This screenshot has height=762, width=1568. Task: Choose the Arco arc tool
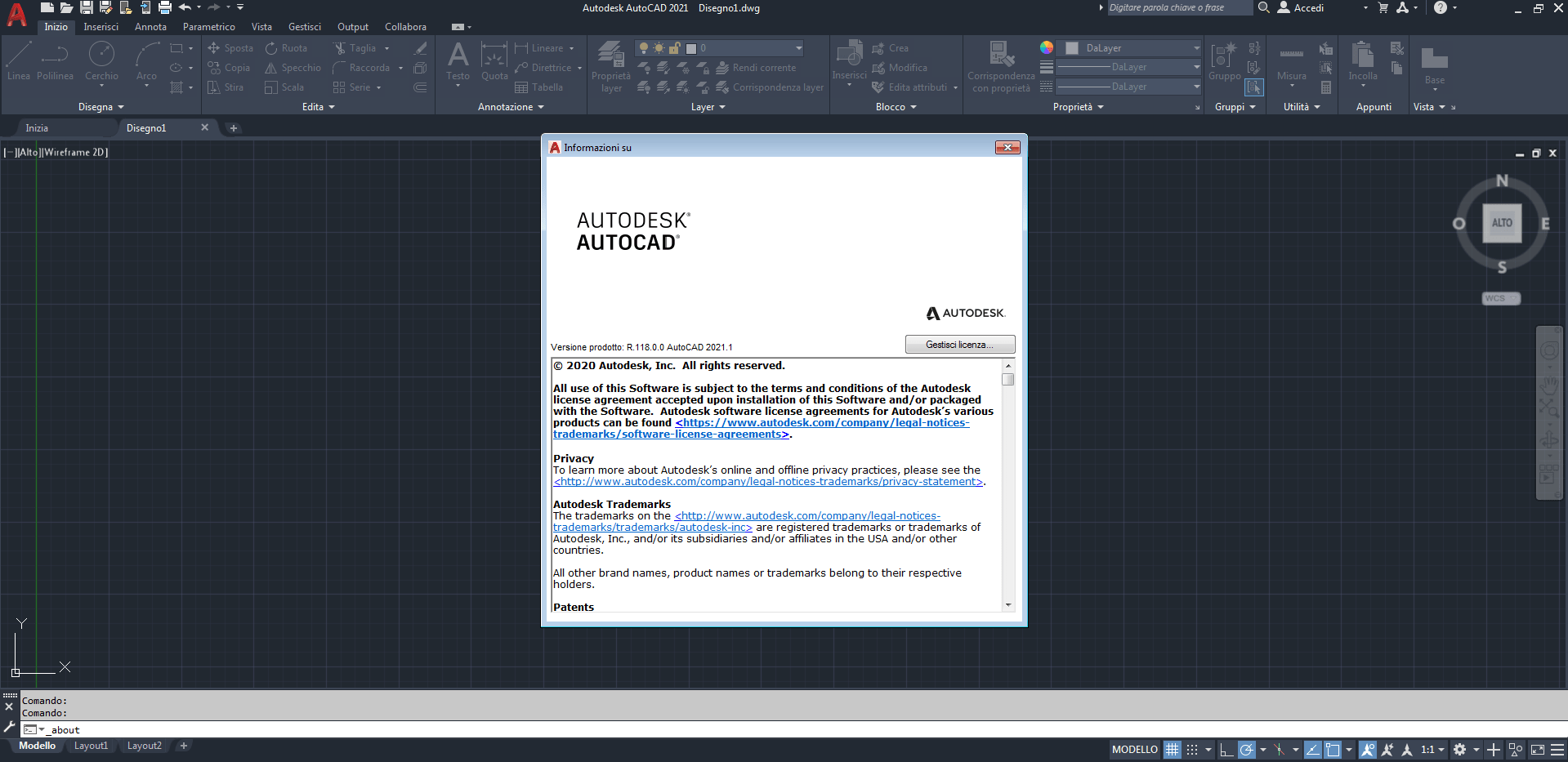146,63
